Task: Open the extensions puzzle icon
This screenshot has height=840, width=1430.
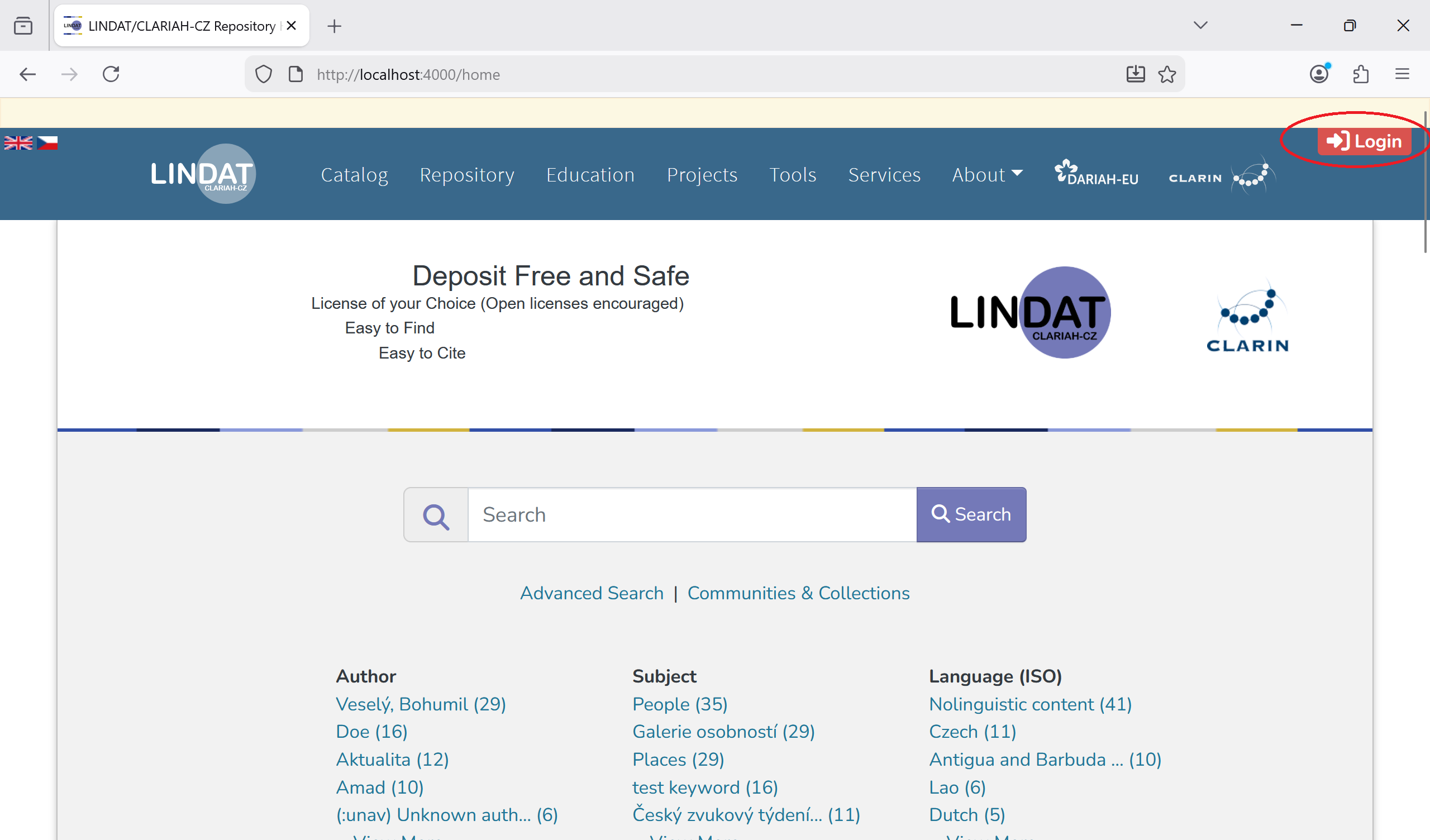Action: [1361, 74]
